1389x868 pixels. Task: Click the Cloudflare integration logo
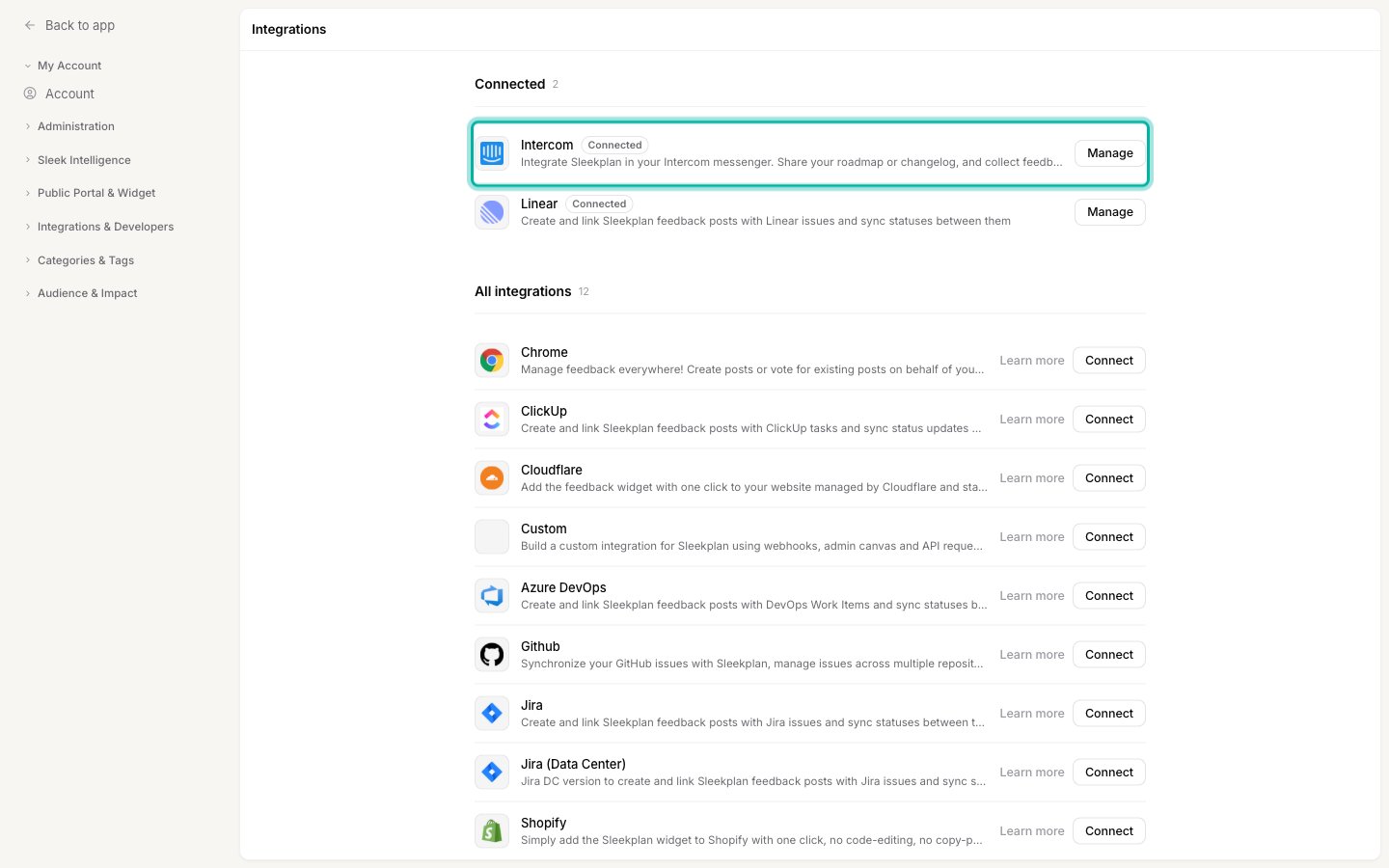point(492,478)
